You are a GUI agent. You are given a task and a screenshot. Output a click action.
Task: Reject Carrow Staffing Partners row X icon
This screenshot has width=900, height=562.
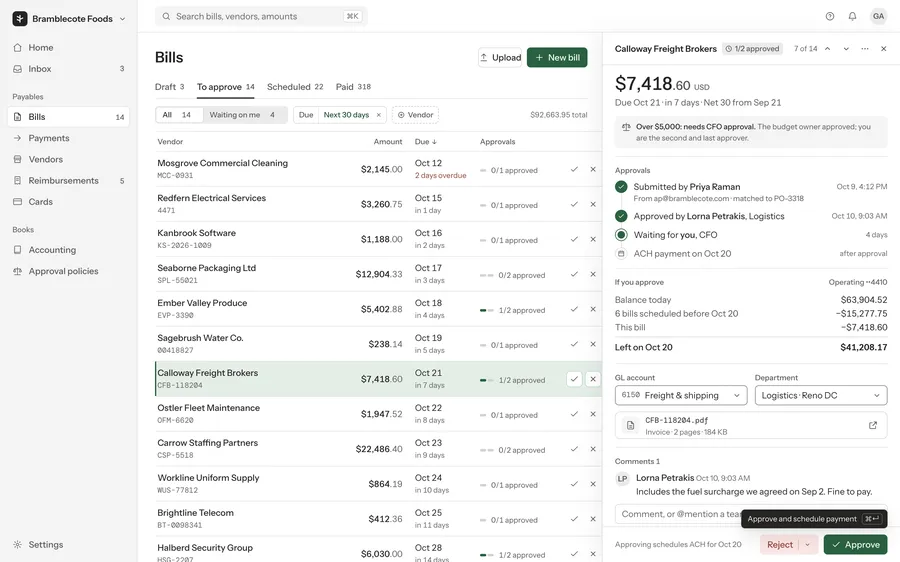pos(593,449)
